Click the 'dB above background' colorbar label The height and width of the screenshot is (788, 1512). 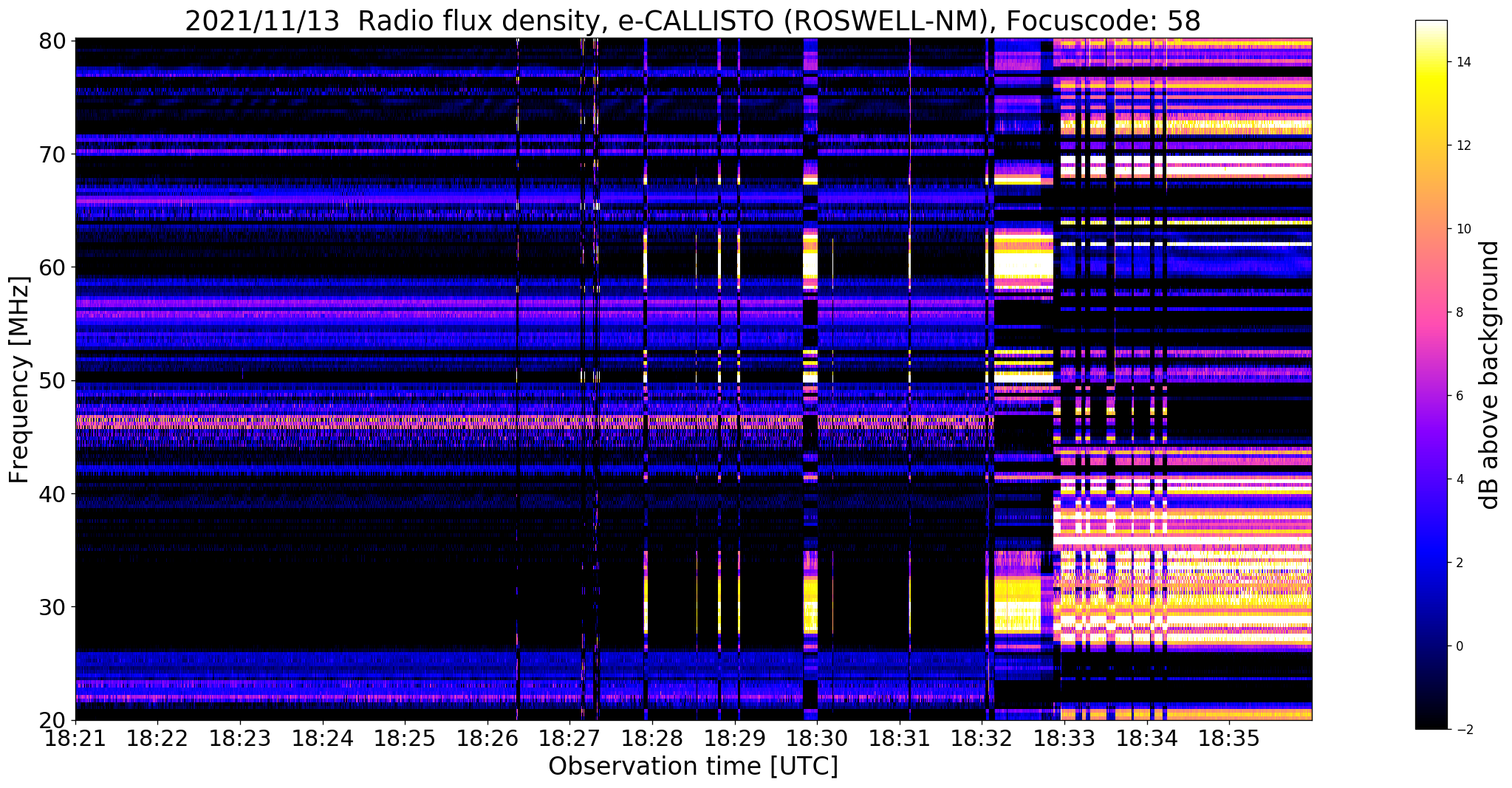coord(1490,375)
